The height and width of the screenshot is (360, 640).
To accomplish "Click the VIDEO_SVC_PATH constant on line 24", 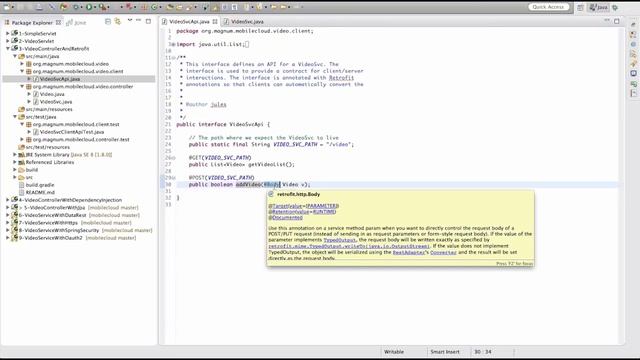I will pos(295,144).
